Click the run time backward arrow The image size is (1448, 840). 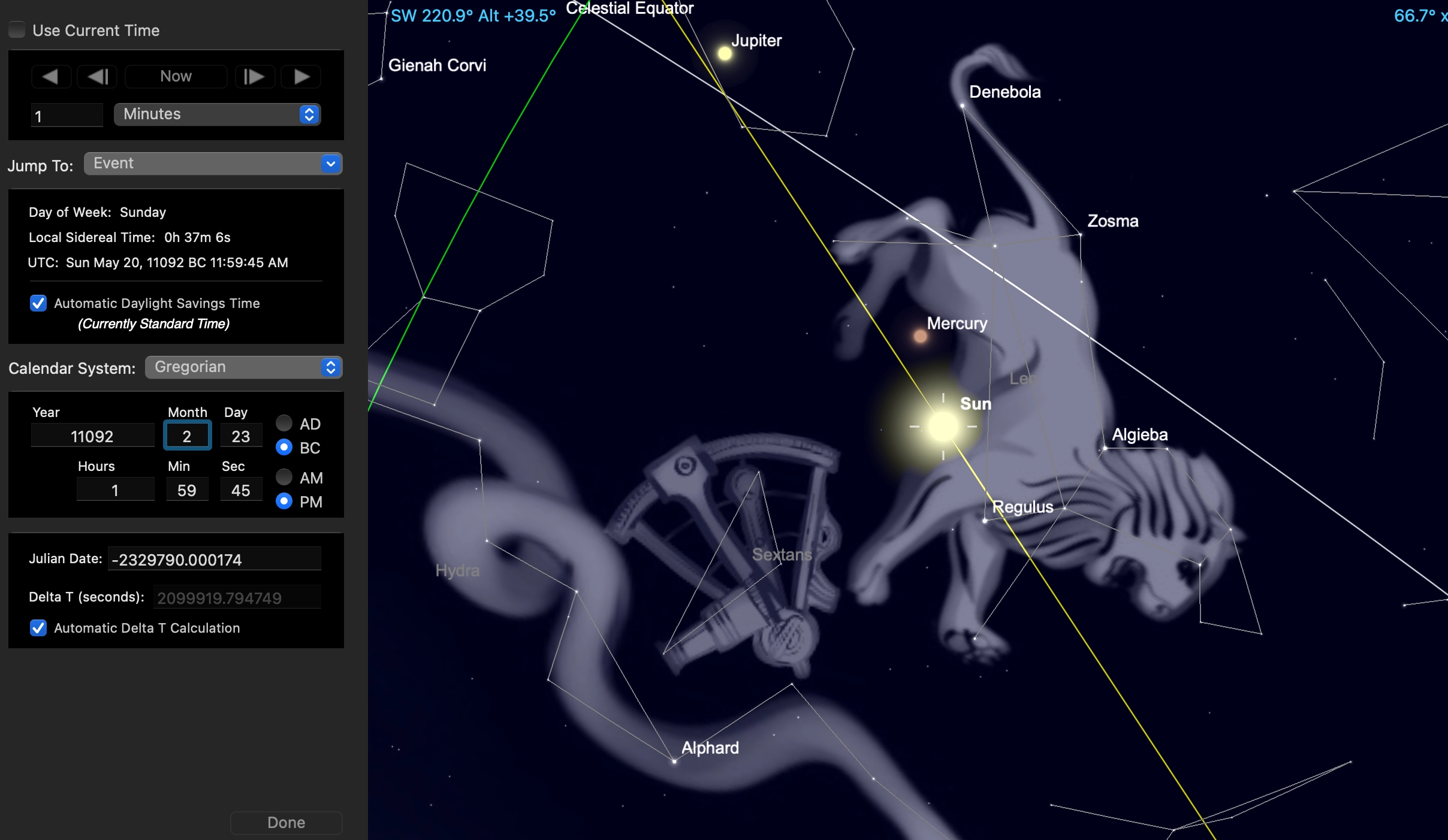coord(50,77)
